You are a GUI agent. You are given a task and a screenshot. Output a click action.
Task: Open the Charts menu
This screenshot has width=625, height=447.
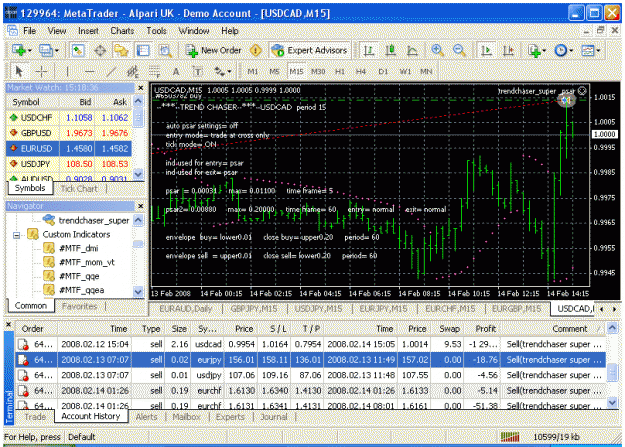pos(122,31)
